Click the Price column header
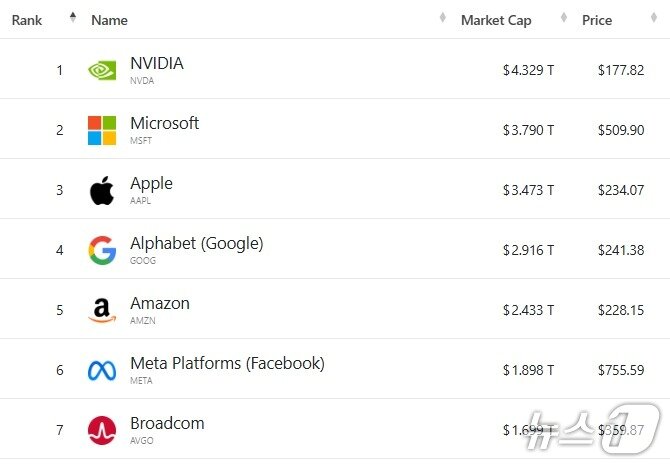 (597, 20)
